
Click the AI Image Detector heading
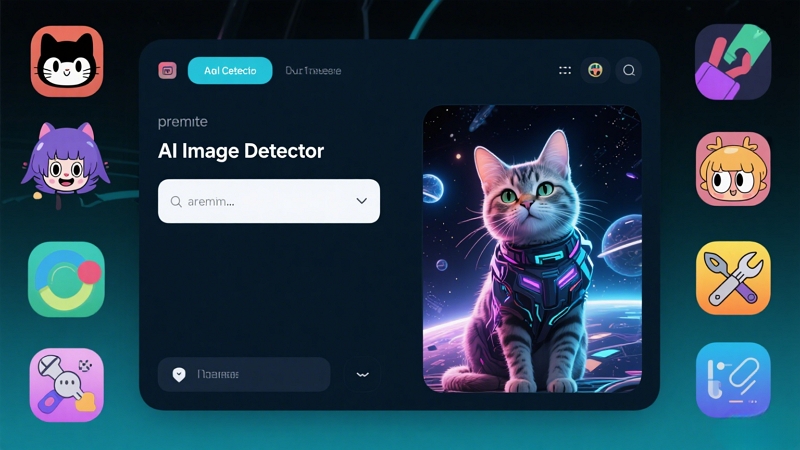[x=241, y=151]
